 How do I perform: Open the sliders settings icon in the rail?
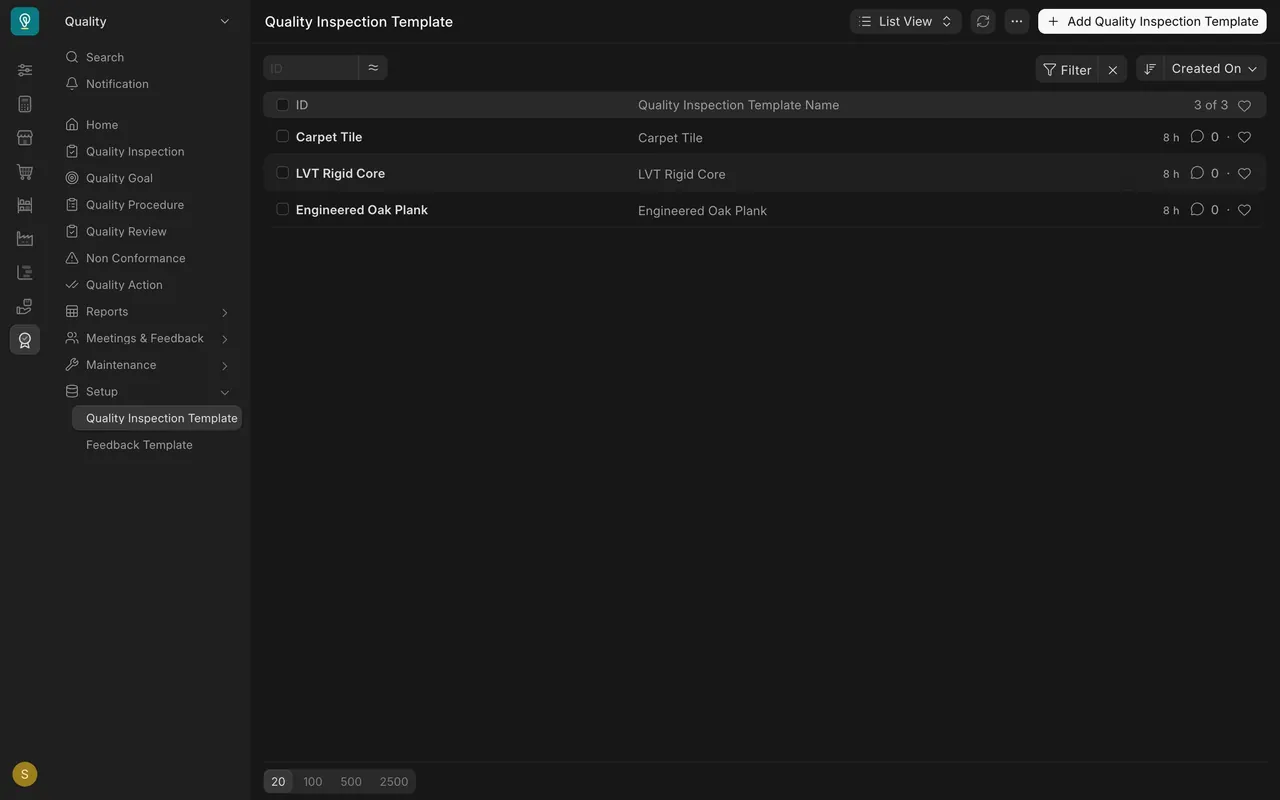point(25,70)
